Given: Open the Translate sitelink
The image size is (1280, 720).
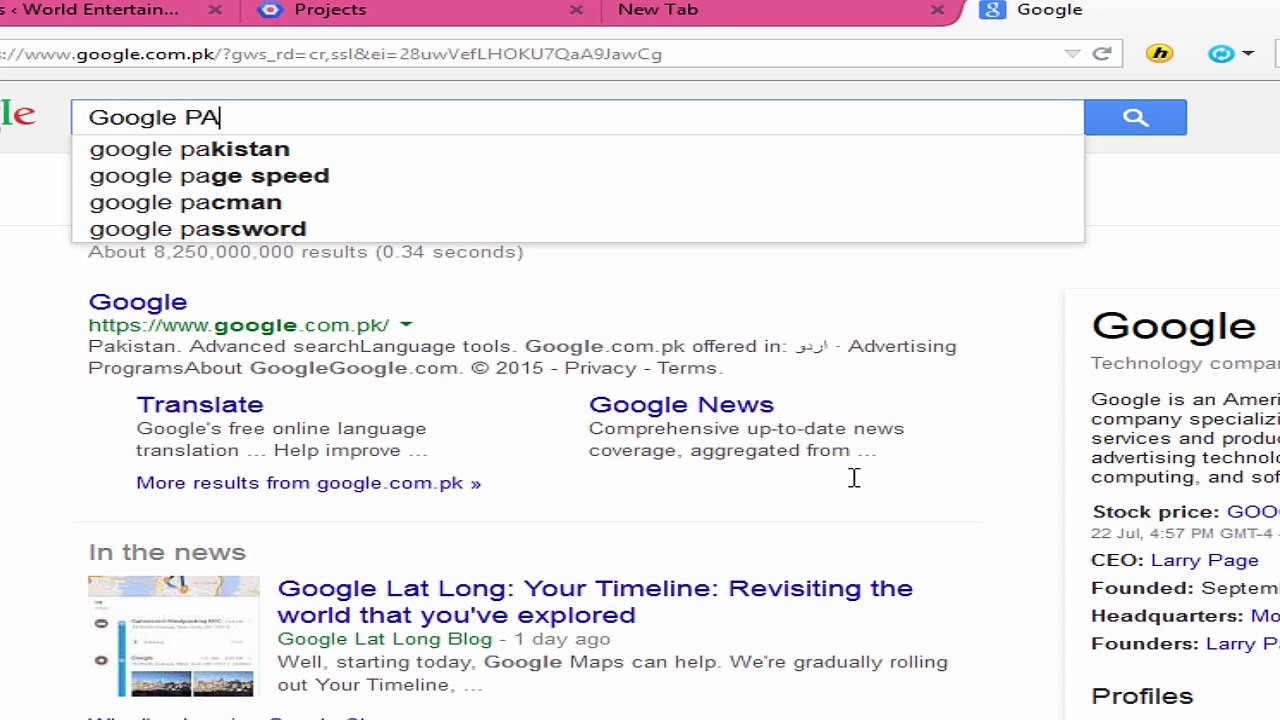Looking at the screenshot, I should click(x=200, y=404).
